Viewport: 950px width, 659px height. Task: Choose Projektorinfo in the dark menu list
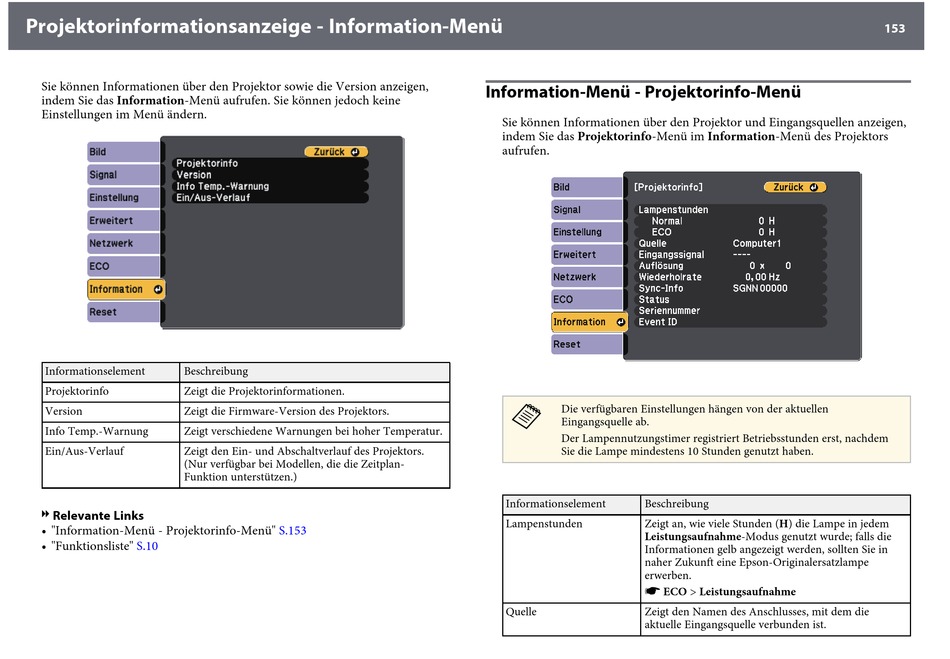(x=270, y=164)
